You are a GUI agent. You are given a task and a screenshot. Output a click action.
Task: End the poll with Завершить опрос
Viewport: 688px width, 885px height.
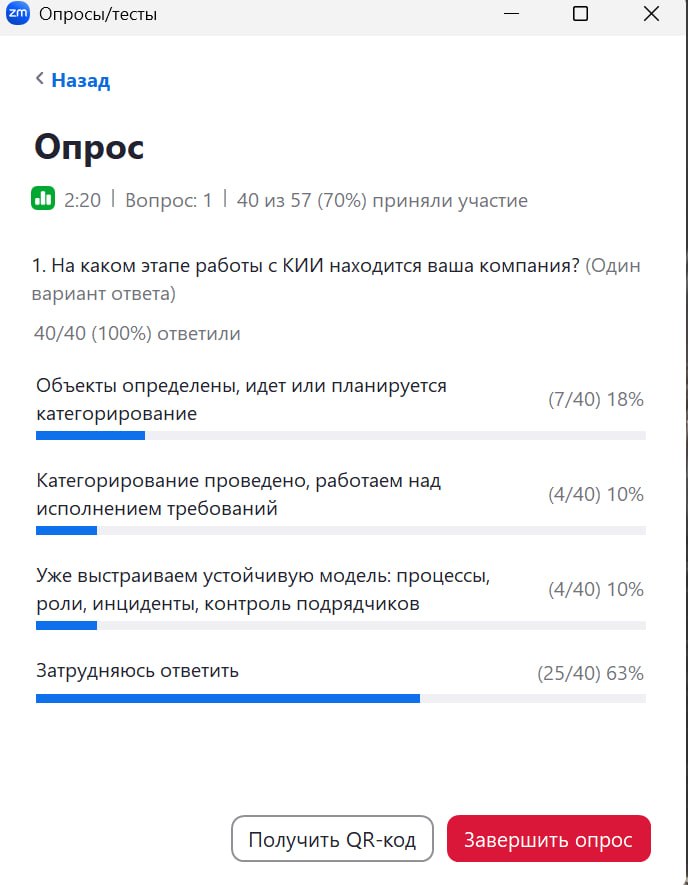(x=548, y=839)
